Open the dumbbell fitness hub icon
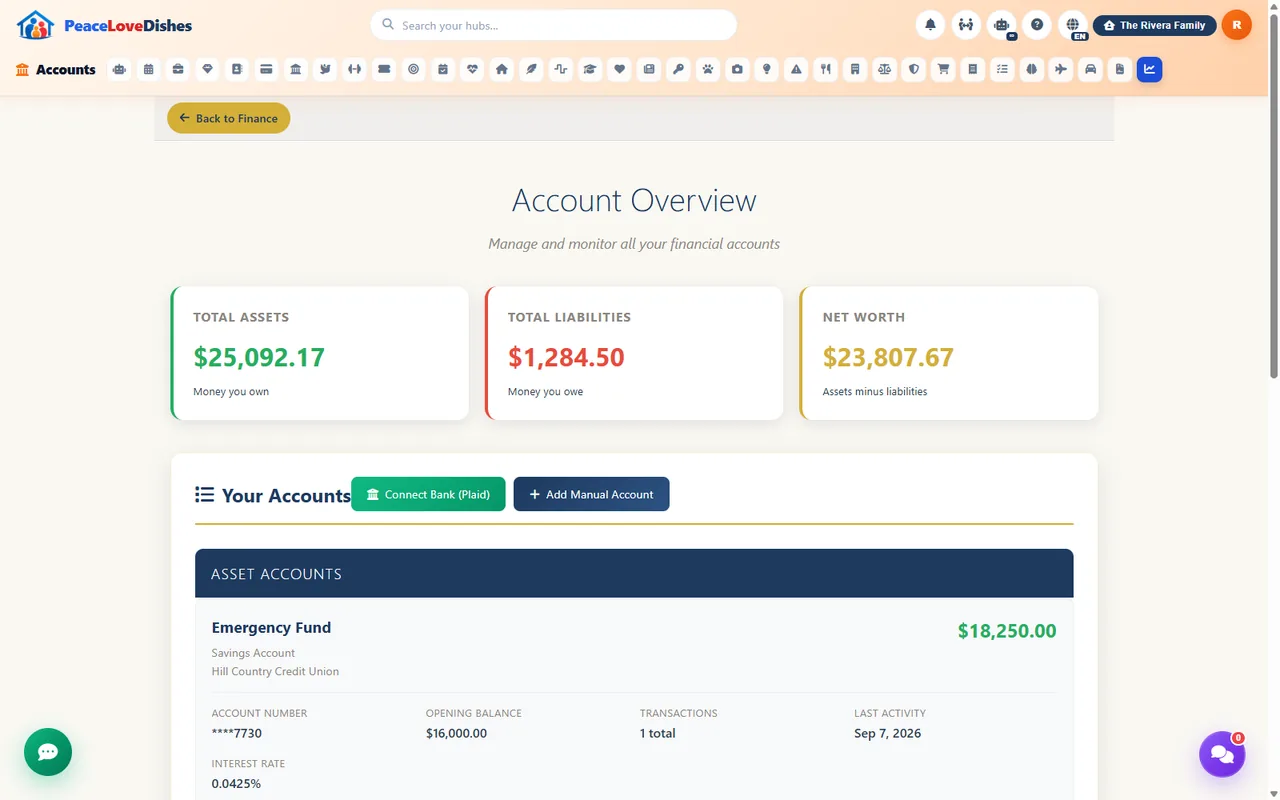 [x=354, y=69]
